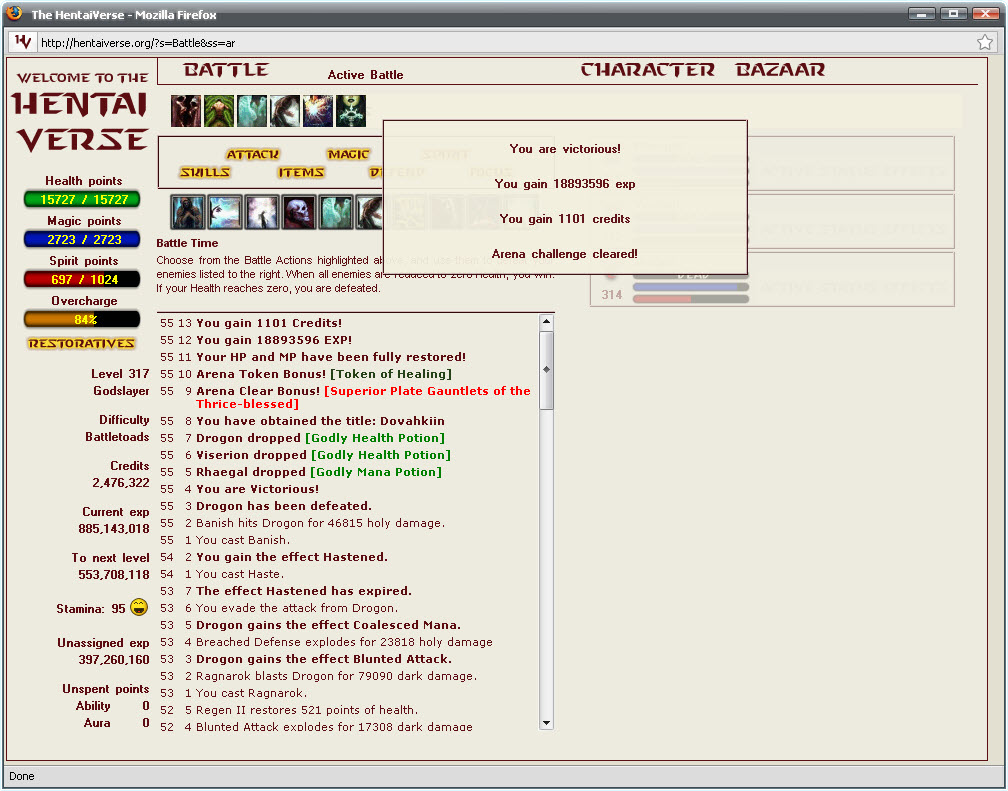Image resolution: width=1008 pixels, height=791 pixels.
Task: Click the pale ghostly status effect icon in effects row
Action: (252, 111)
